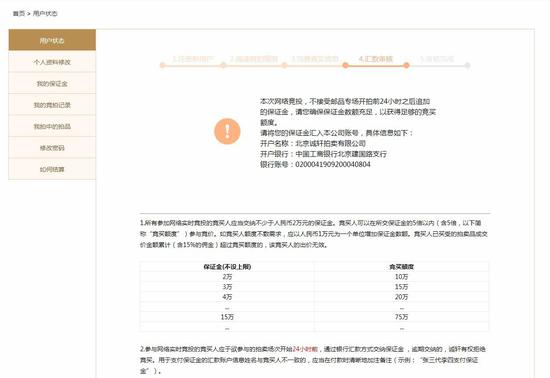Viewport: 550px width, 378px height.
Task: Click the bank account number 0200041909200040804
Action: point(333,164)
